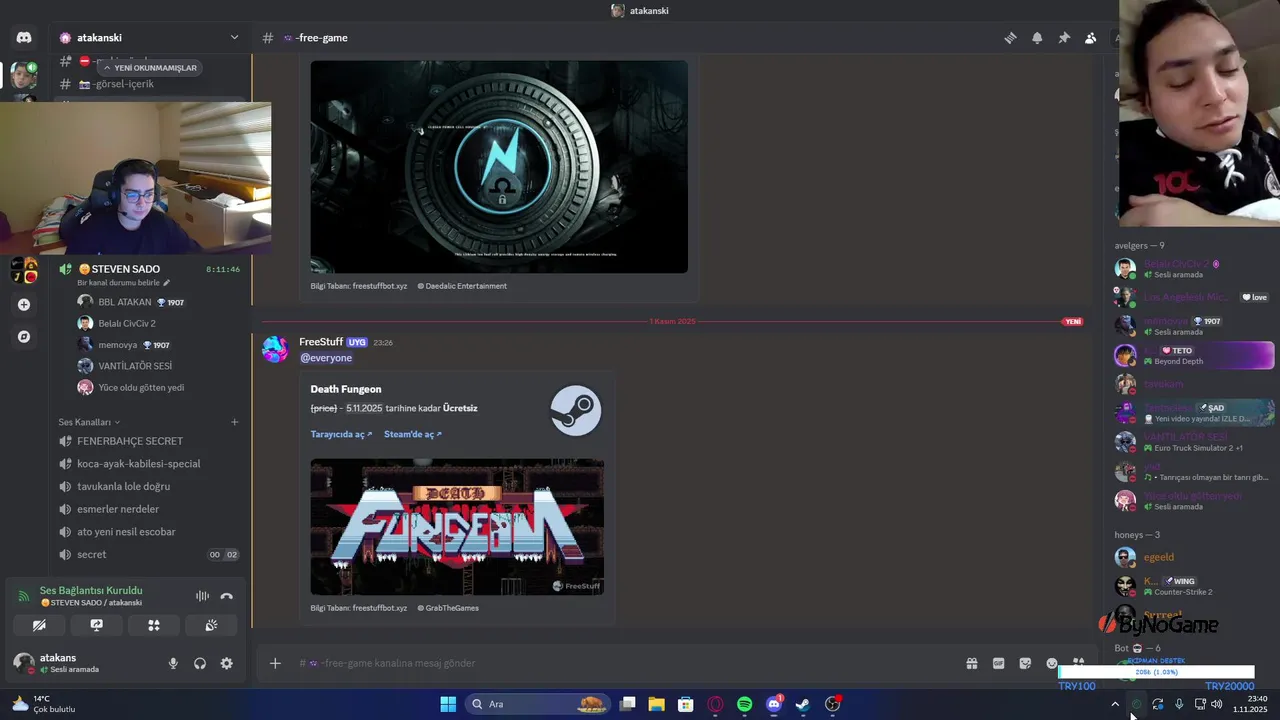Click the message input for -free-game channel
The image size is (1280, 720).
click(x=620, y=663)
